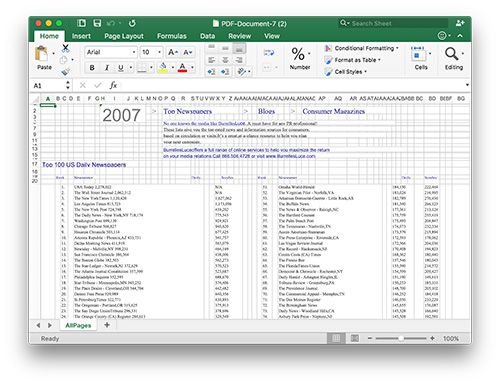Image resolution: width=500 pixels, height=385 pixels.
Task: Apply yellow fill color highlight
Action: point(163,68)
